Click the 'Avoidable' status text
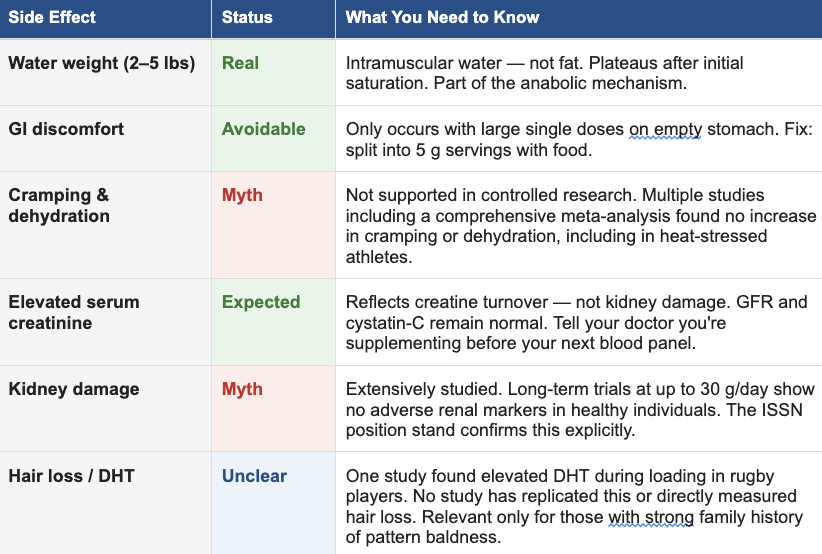Viewport: 822px width, 554px height. pyautogui.click(x=263, y=129)
